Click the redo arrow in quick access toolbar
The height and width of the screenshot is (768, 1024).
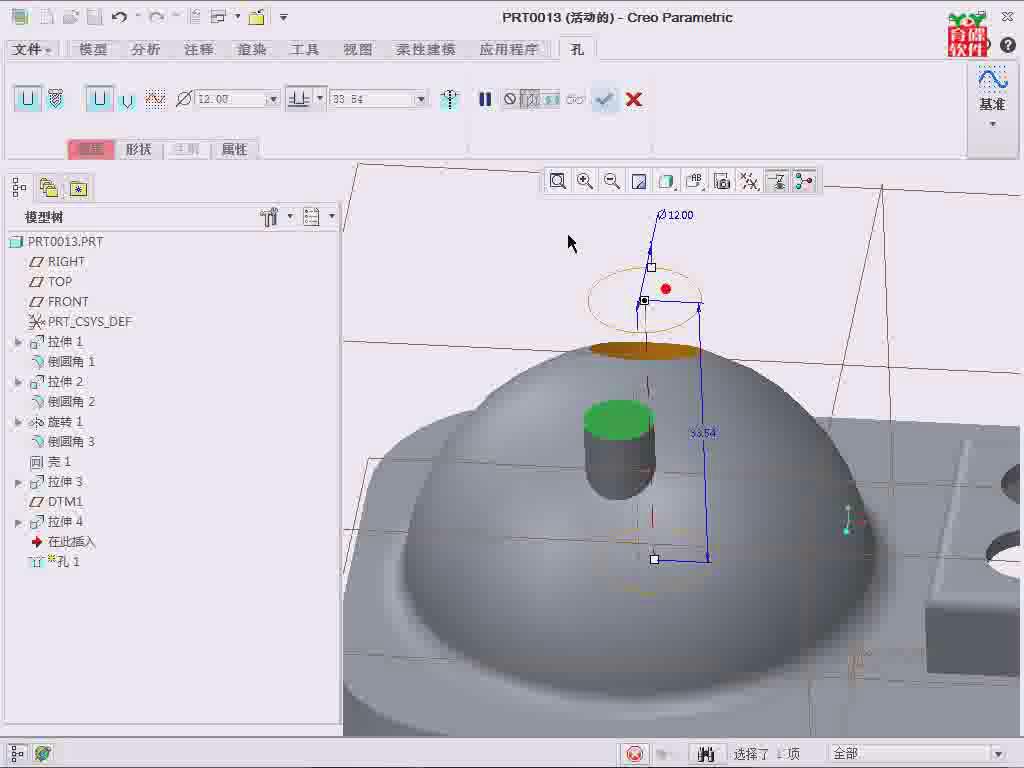(156, 17)
